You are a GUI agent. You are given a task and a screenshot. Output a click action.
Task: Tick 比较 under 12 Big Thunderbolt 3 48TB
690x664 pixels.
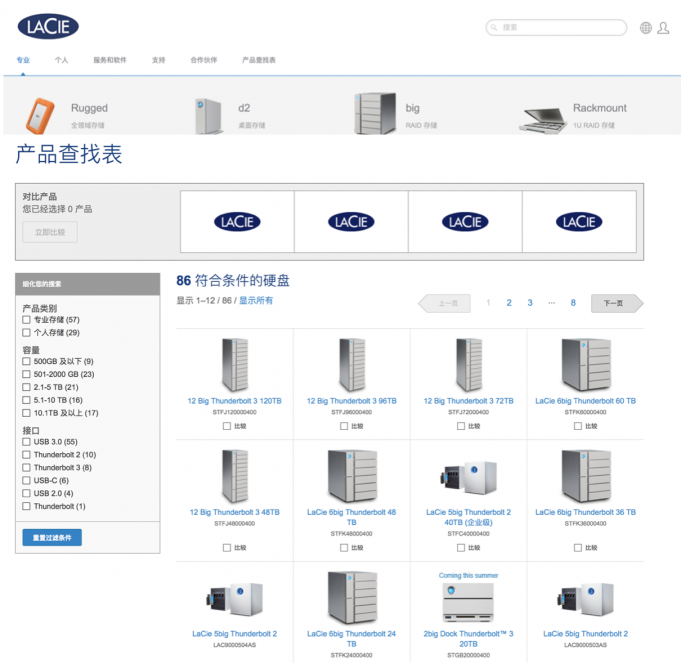[227, 548]
